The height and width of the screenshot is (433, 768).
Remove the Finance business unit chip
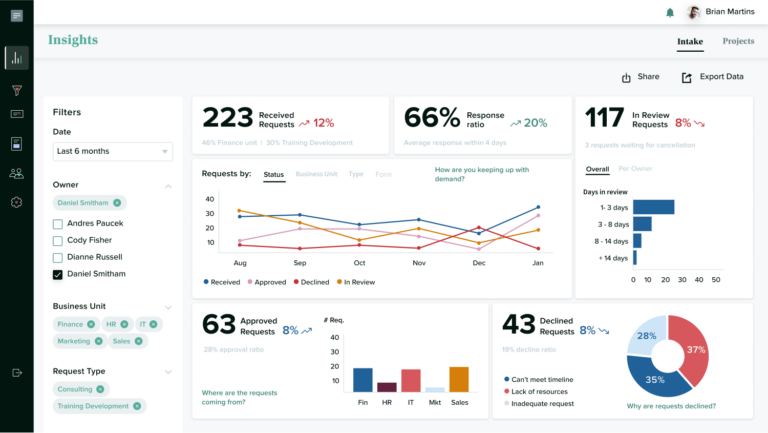click(91, 324)
